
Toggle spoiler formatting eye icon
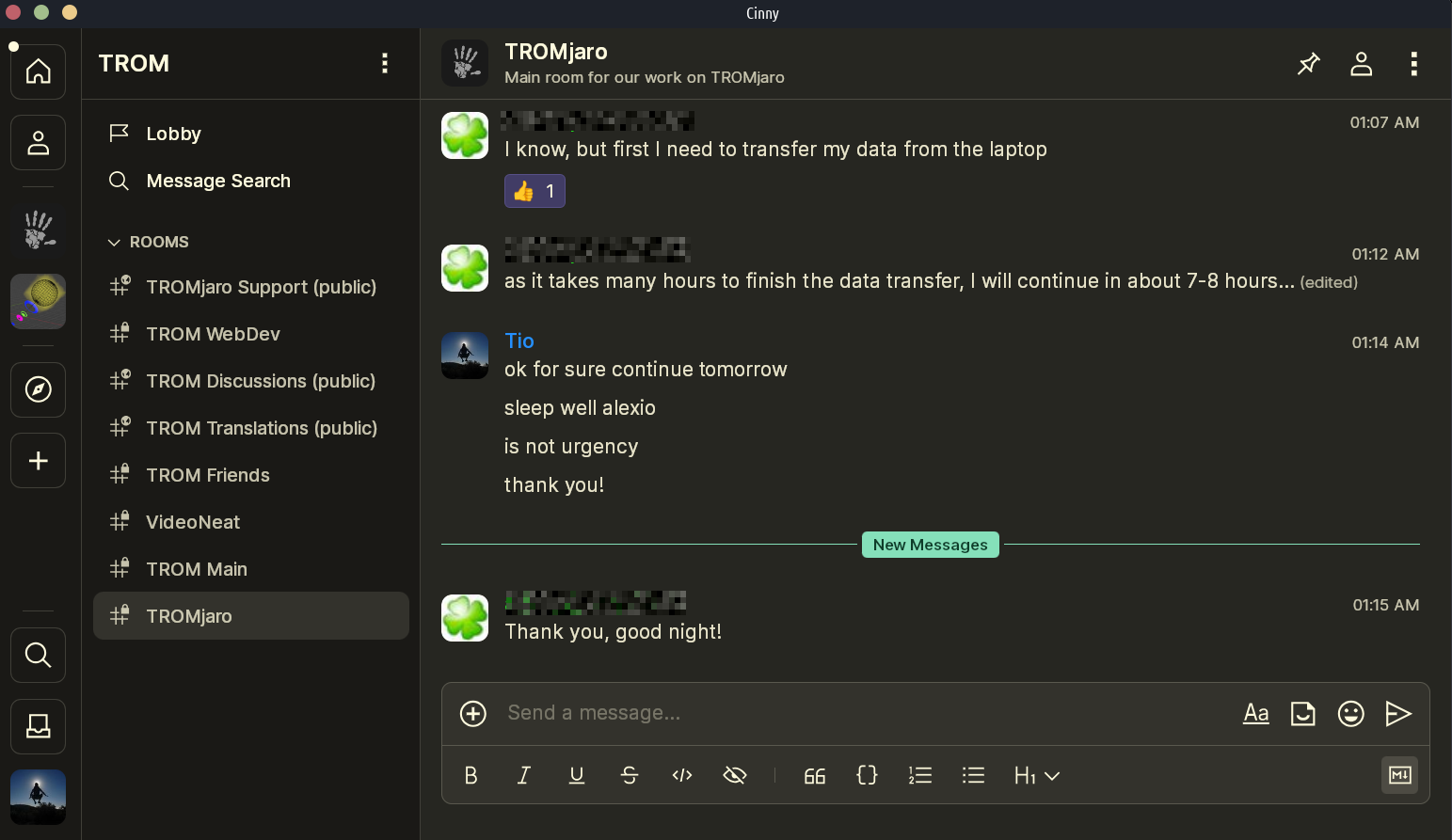[734, 775]
